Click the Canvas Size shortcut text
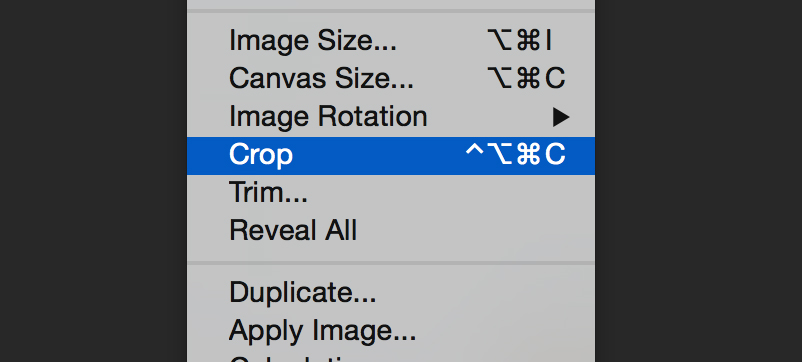 pos(526,78)
